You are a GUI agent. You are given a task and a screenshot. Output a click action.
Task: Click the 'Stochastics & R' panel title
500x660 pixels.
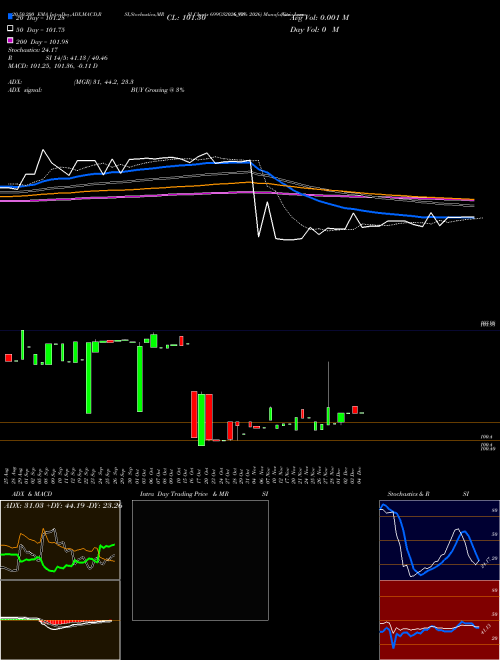click(408, 494)
